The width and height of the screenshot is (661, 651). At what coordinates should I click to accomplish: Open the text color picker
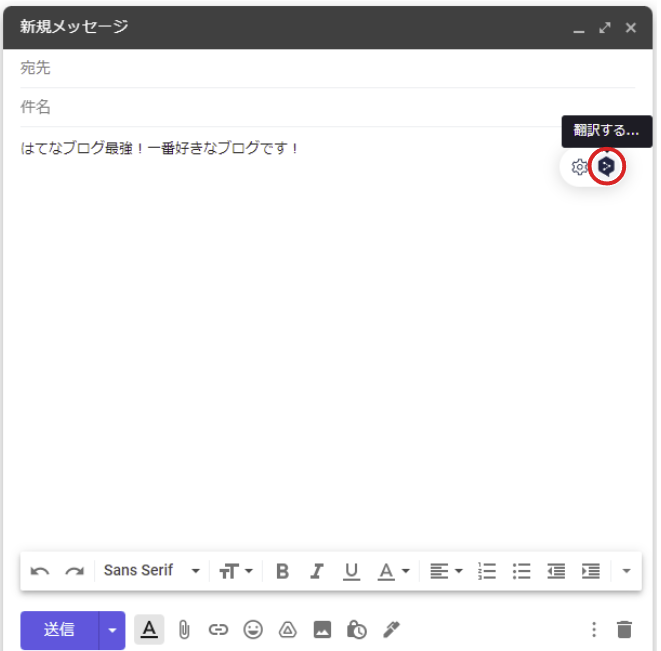(393, 571)
